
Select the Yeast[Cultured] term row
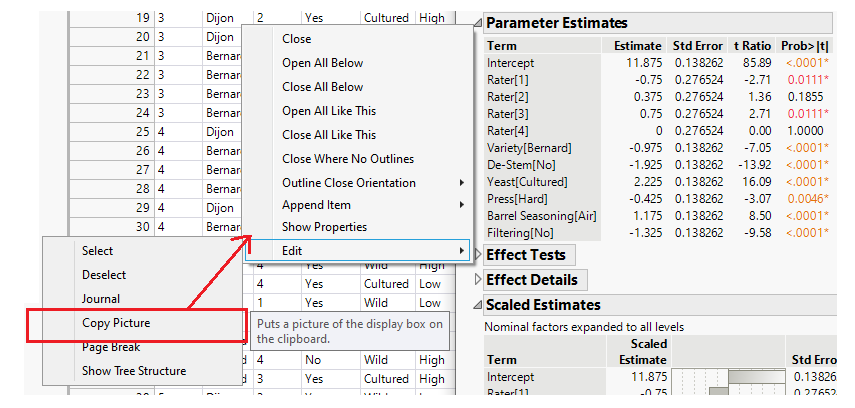click(529, 182)
